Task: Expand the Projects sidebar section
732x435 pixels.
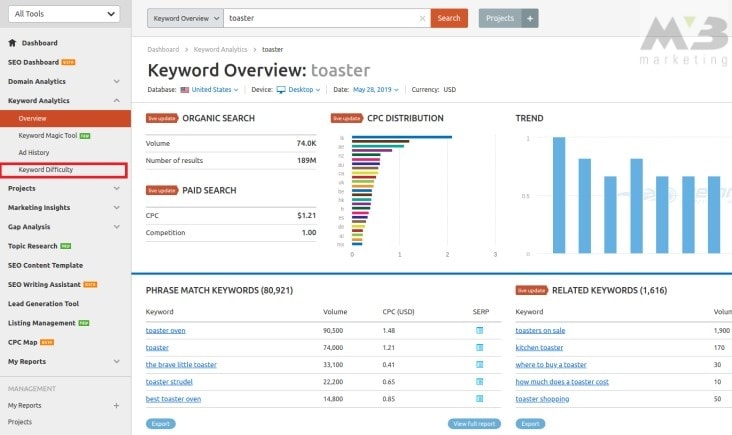Action: click(116, 188)
